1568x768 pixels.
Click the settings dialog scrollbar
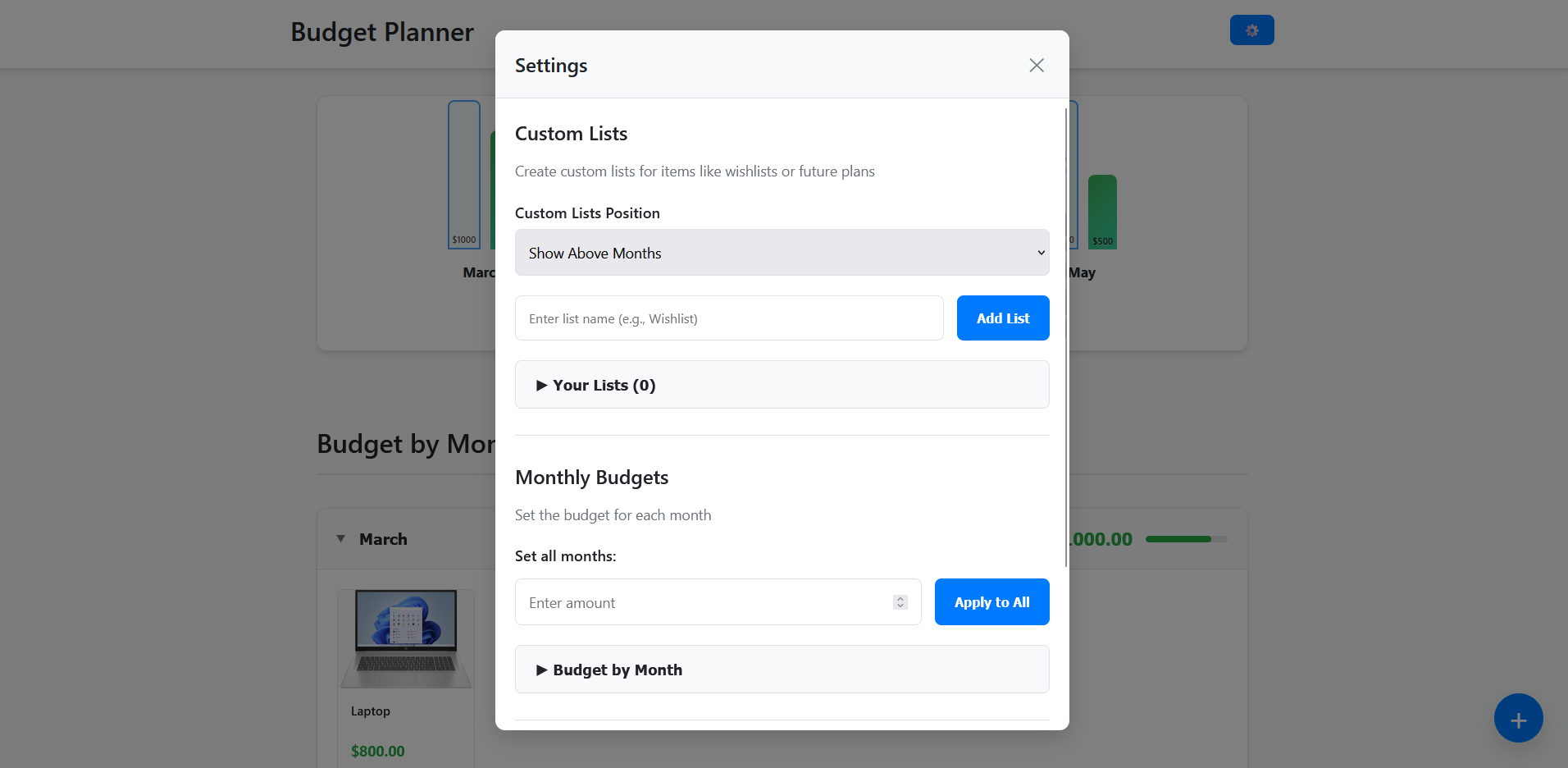[x=1065, y=336]
